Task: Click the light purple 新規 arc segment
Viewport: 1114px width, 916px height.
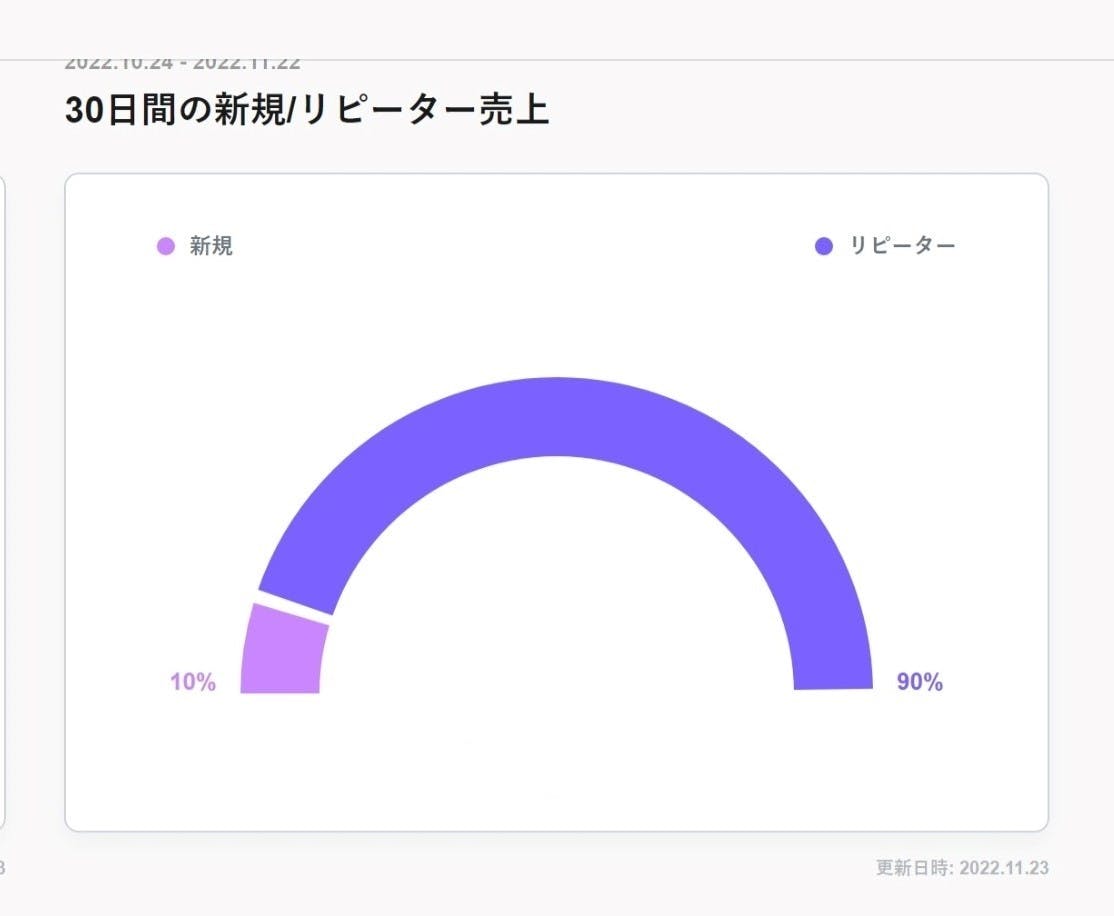Action: [x=284, y=652]
